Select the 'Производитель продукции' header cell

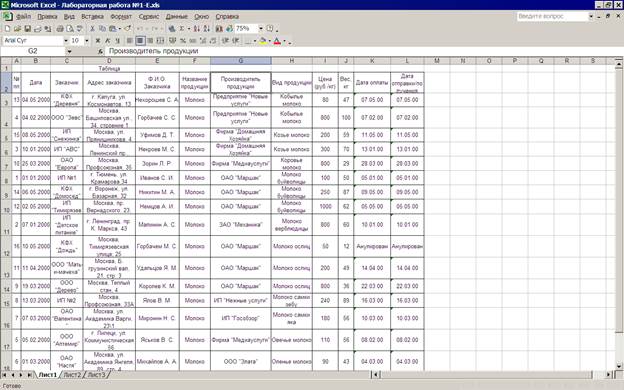(x=241, y=82)
